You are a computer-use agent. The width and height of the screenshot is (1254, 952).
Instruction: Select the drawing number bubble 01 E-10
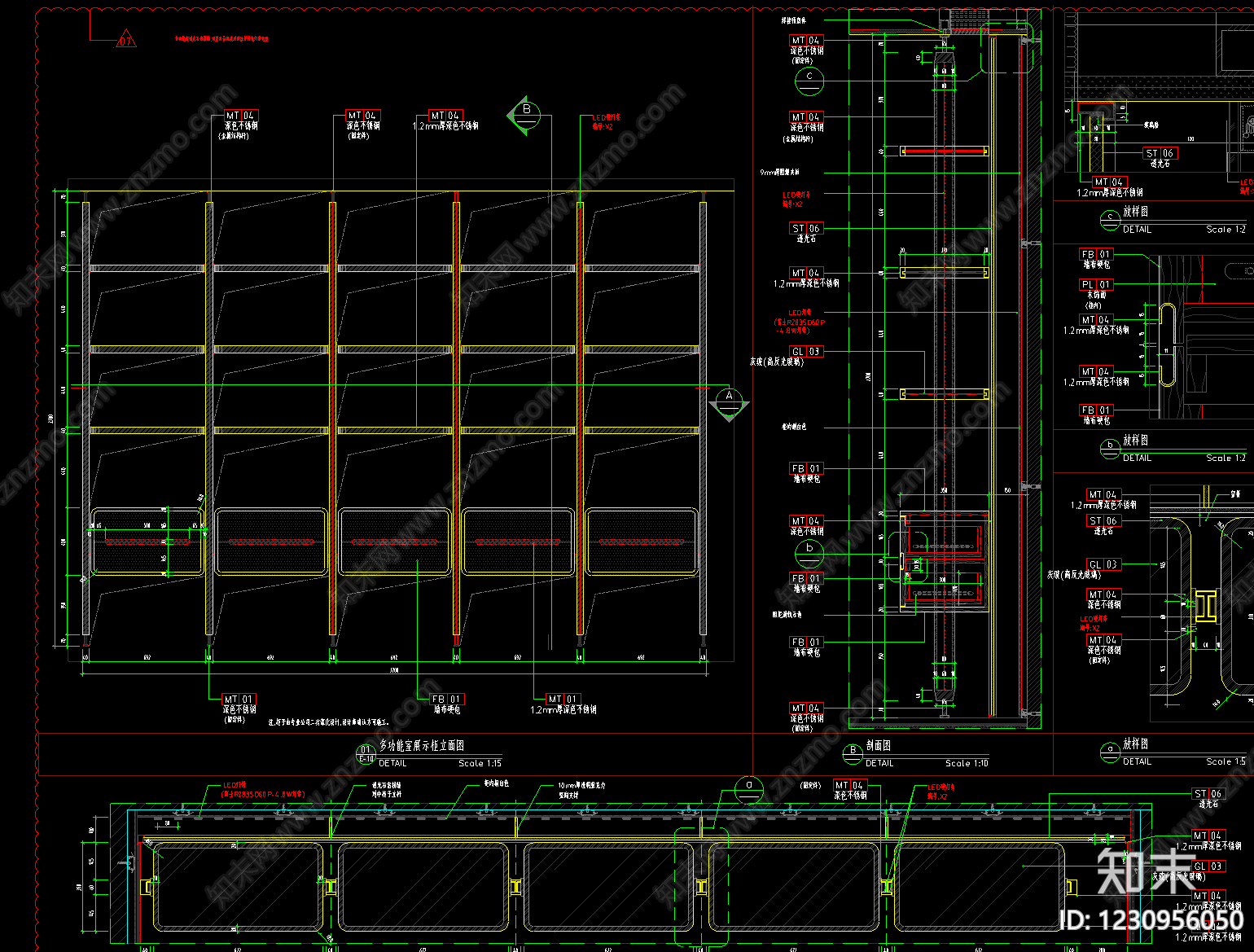point(366,754)
